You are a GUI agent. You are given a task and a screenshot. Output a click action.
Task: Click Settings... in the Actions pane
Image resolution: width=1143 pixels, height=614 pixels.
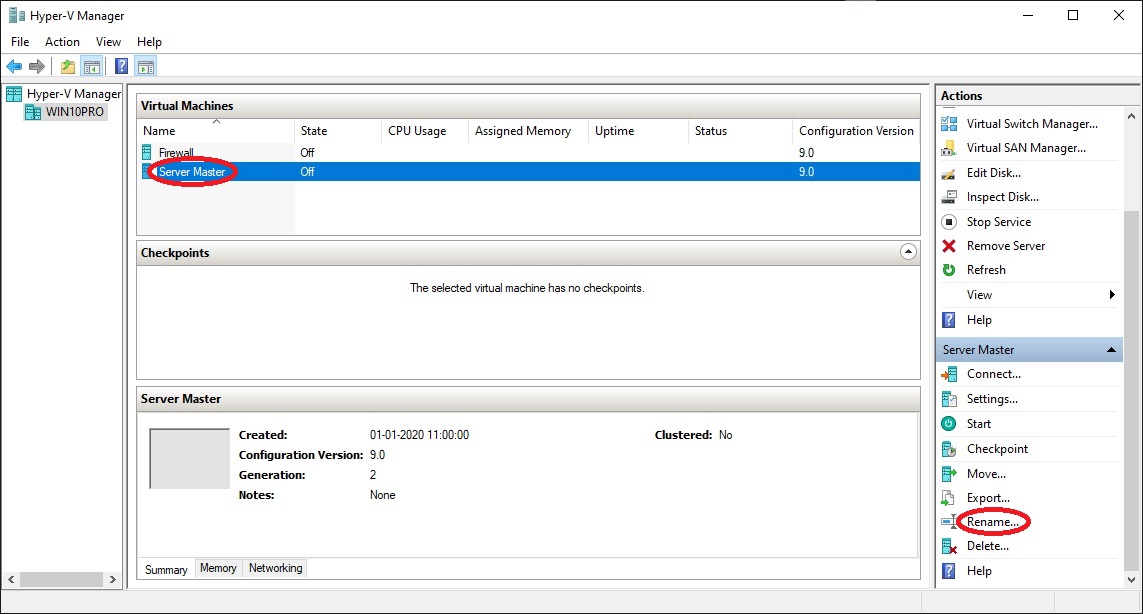(x=992, y=399)
